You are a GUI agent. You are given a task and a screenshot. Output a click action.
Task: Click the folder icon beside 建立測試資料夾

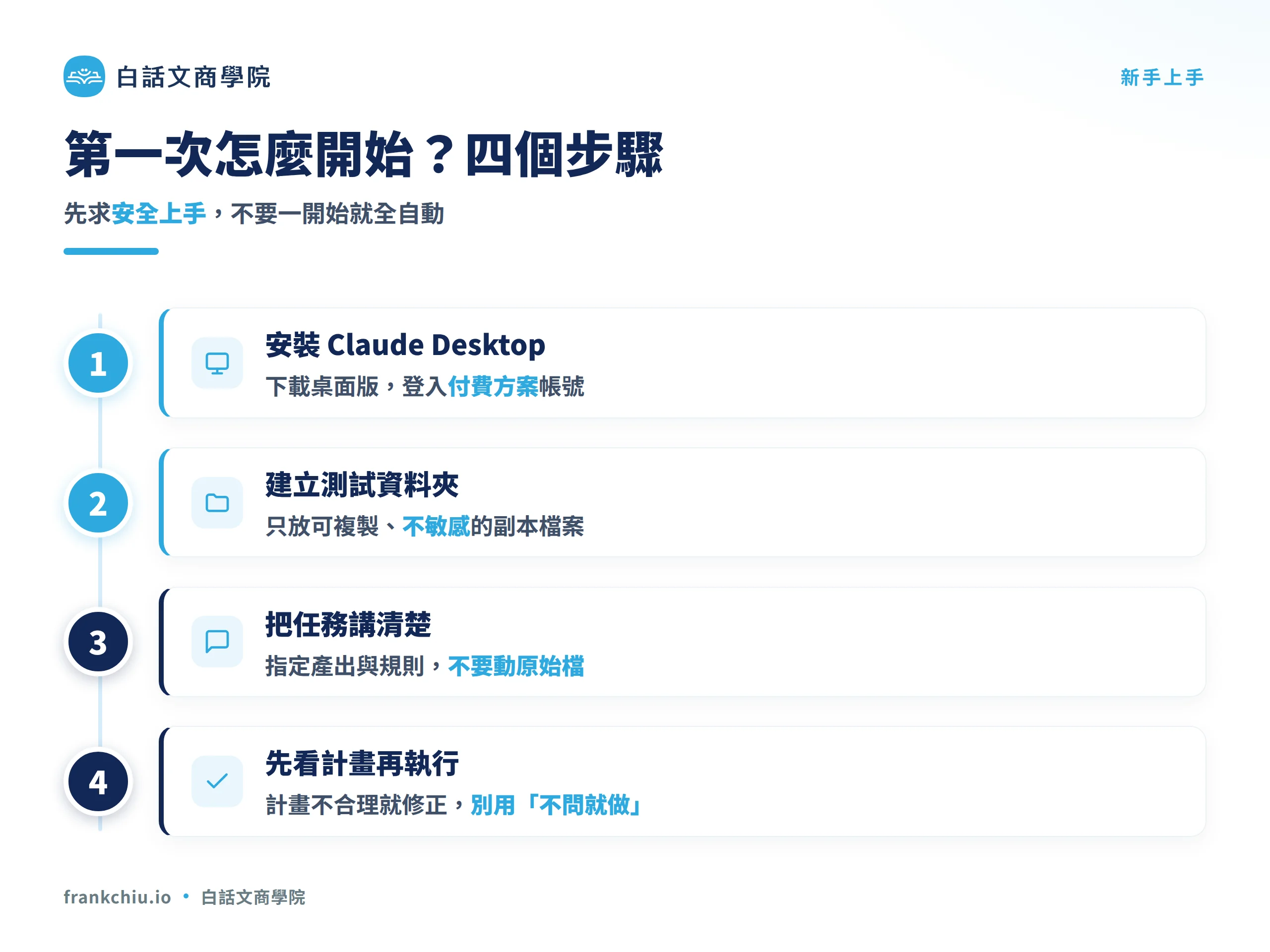point(217,503)
